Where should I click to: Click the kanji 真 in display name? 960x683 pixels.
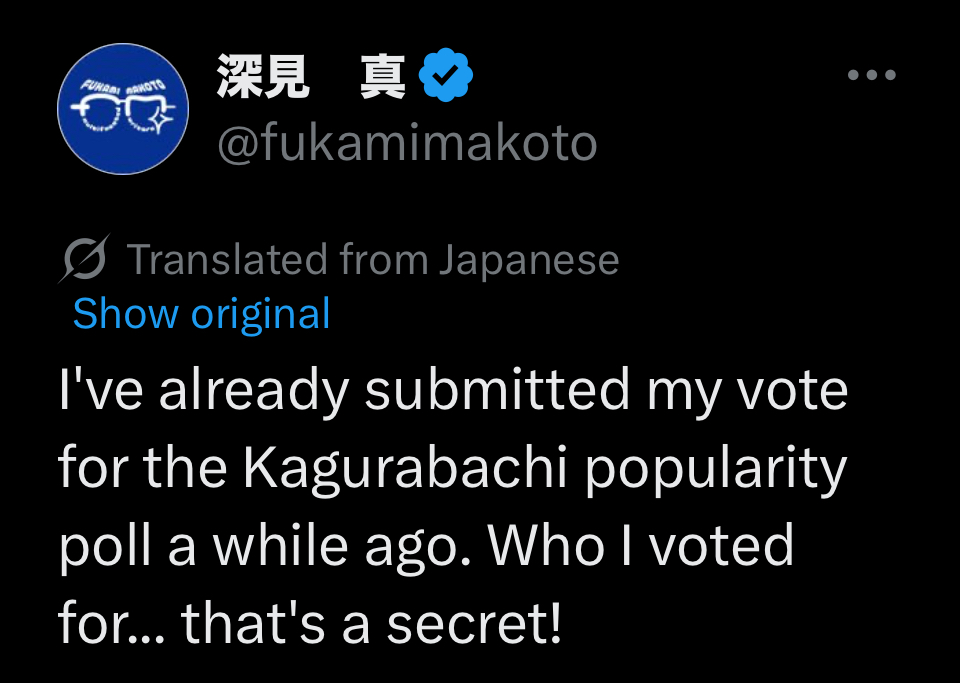pyautogui.click(x=382, y=77)
